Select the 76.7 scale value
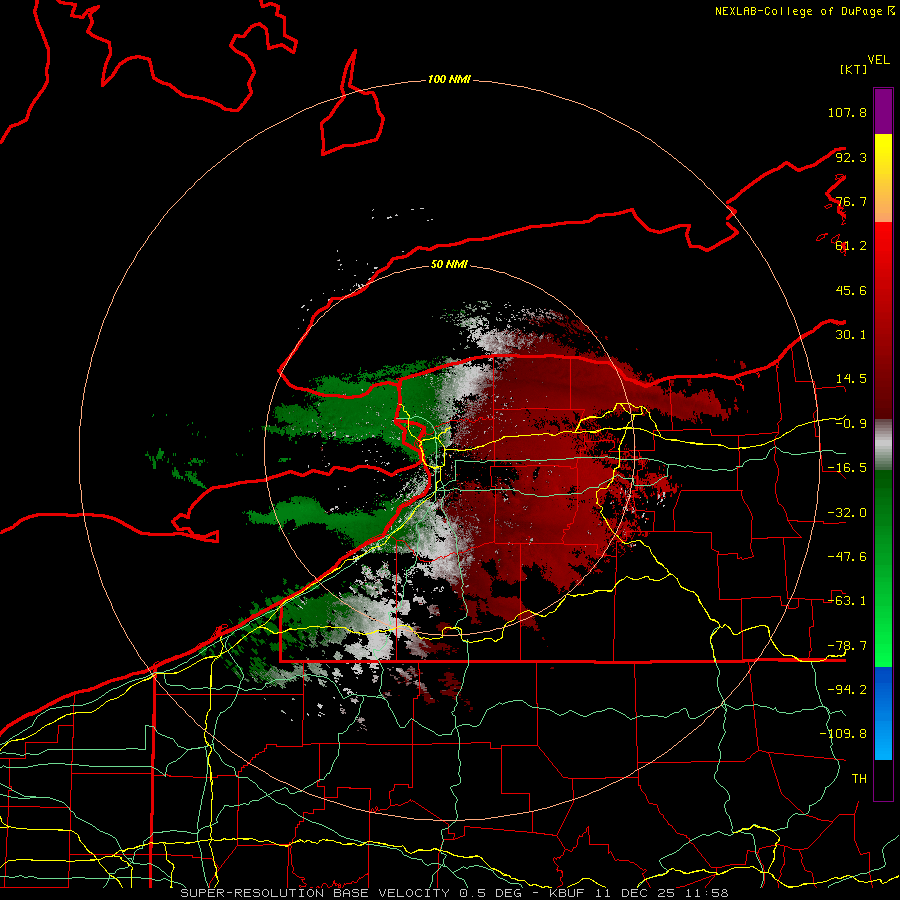The height and width of the screenshot is (900, 900). coord(851,201)
